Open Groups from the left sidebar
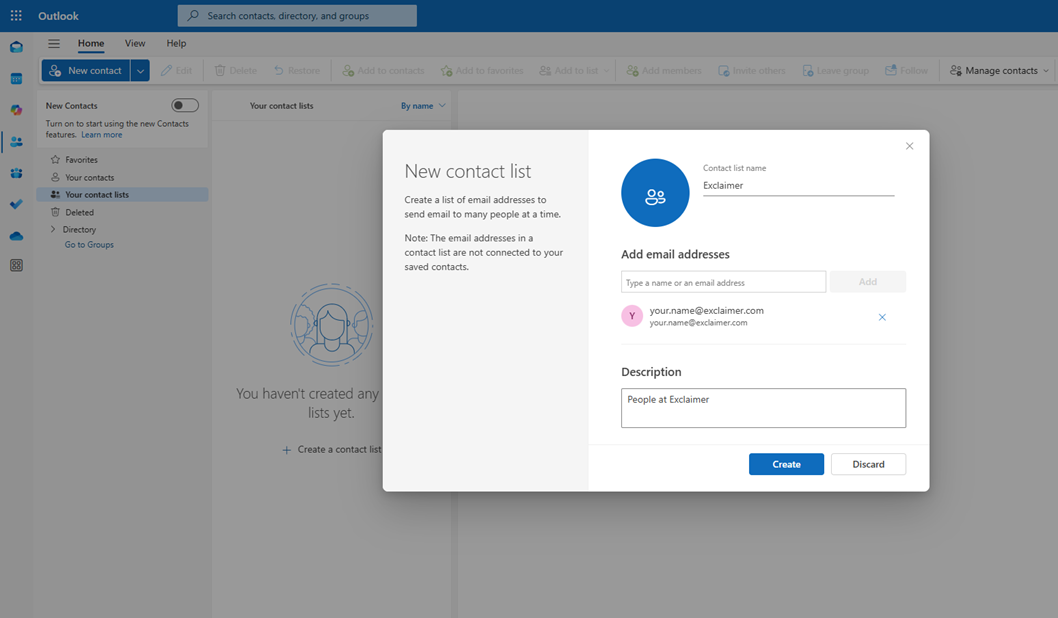1058x618 pixels. (x=15, y=173)
